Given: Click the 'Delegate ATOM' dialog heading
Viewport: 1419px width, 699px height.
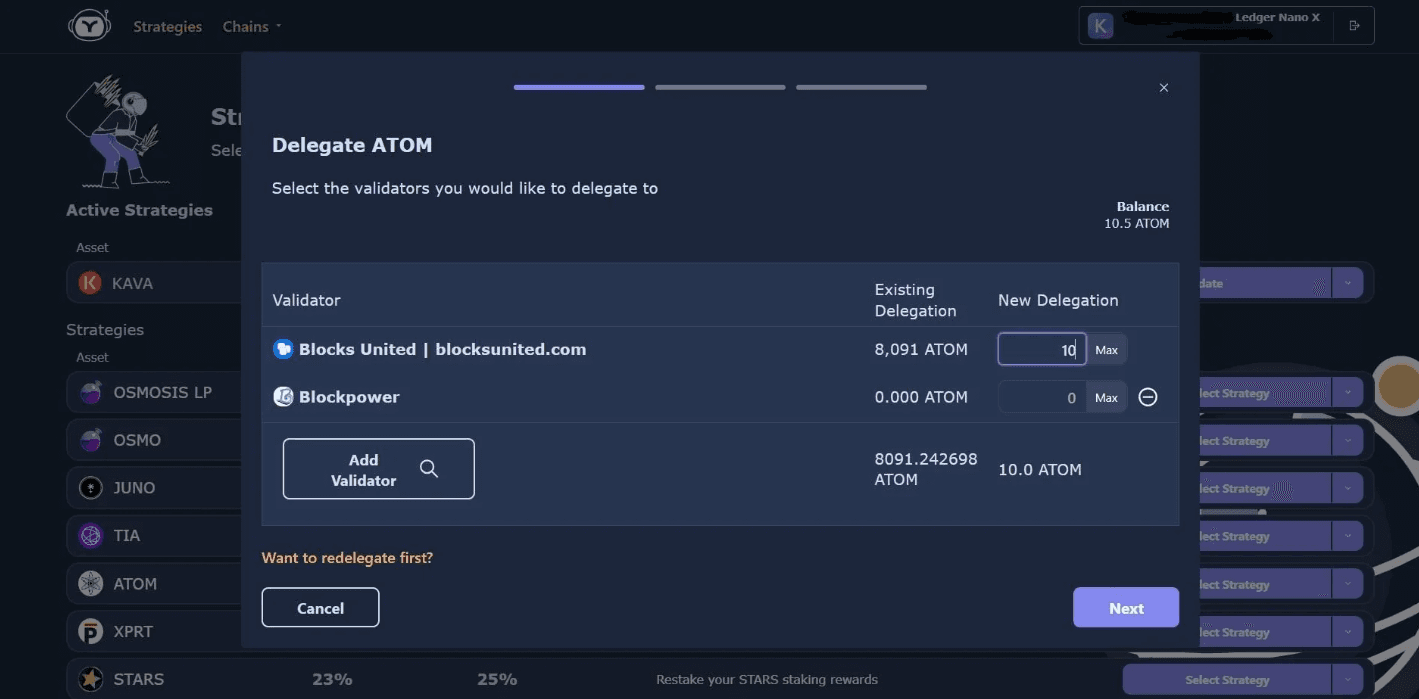Looking at the screenshot, I should [x=352, y=145].
